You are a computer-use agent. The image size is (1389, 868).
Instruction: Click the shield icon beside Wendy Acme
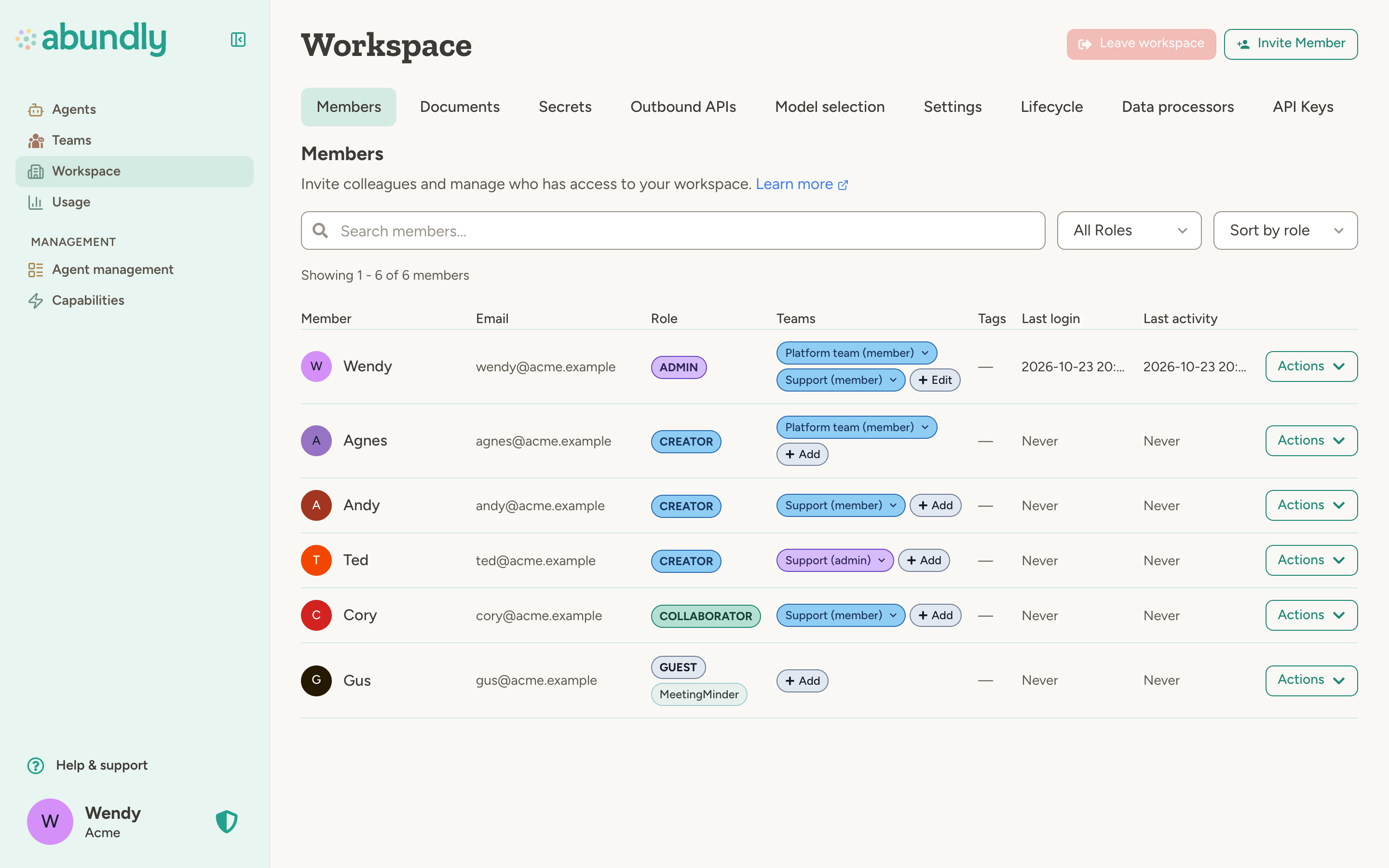(x=226, y=822)
